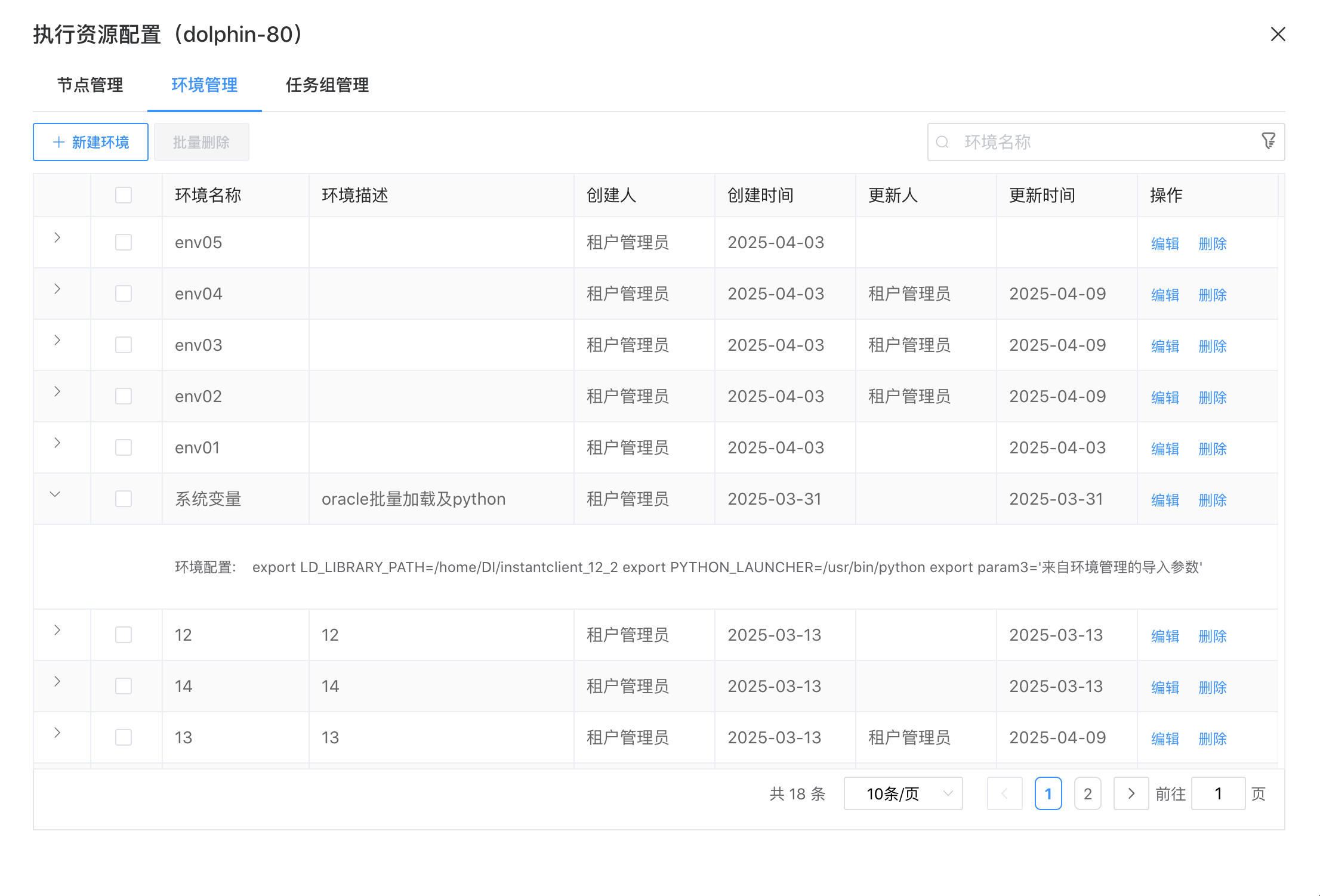Check the checkbox for env05 row

click(x=124, y=242)
